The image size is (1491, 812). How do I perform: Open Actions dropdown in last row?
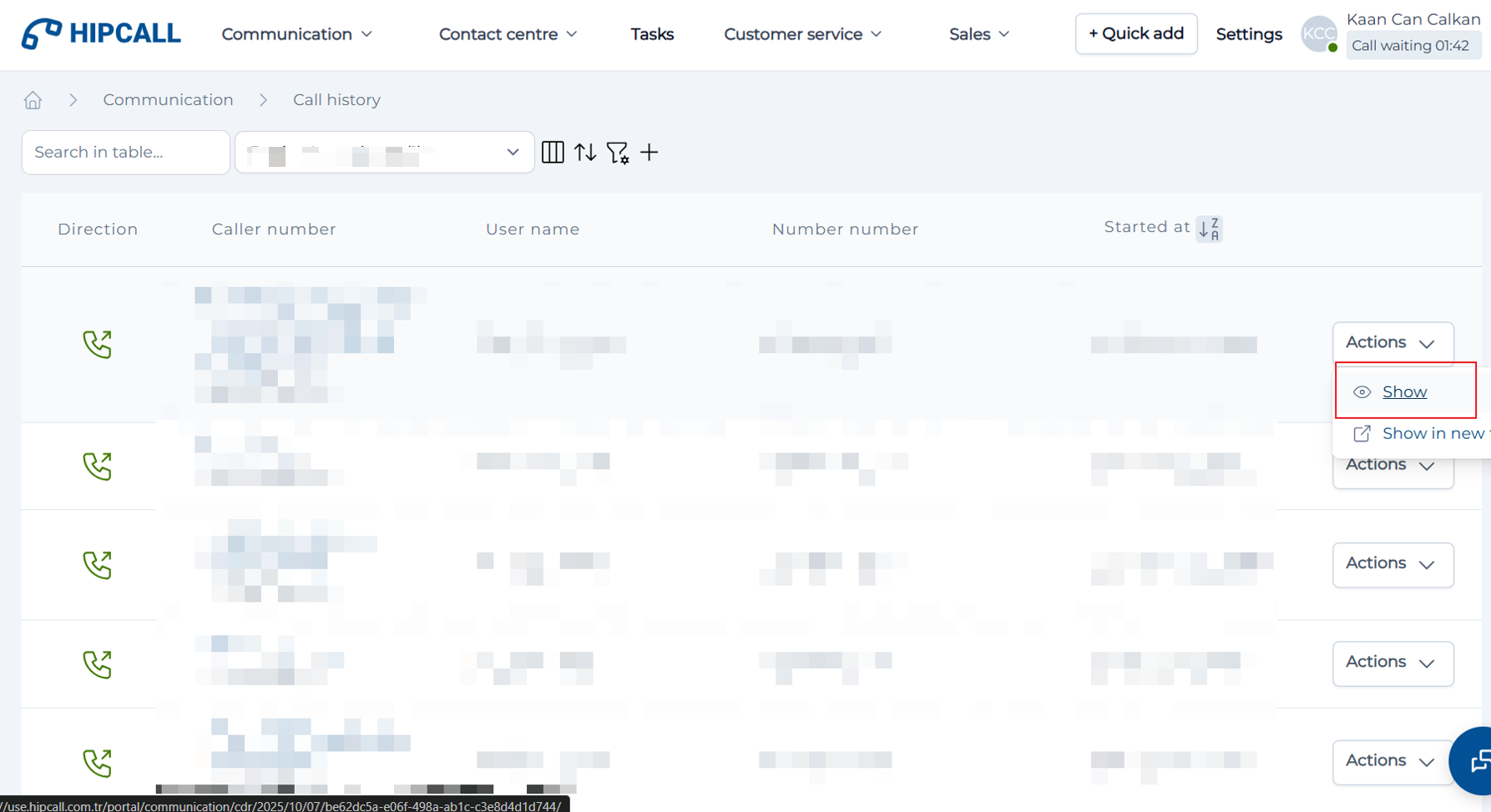coord(1392,761)
